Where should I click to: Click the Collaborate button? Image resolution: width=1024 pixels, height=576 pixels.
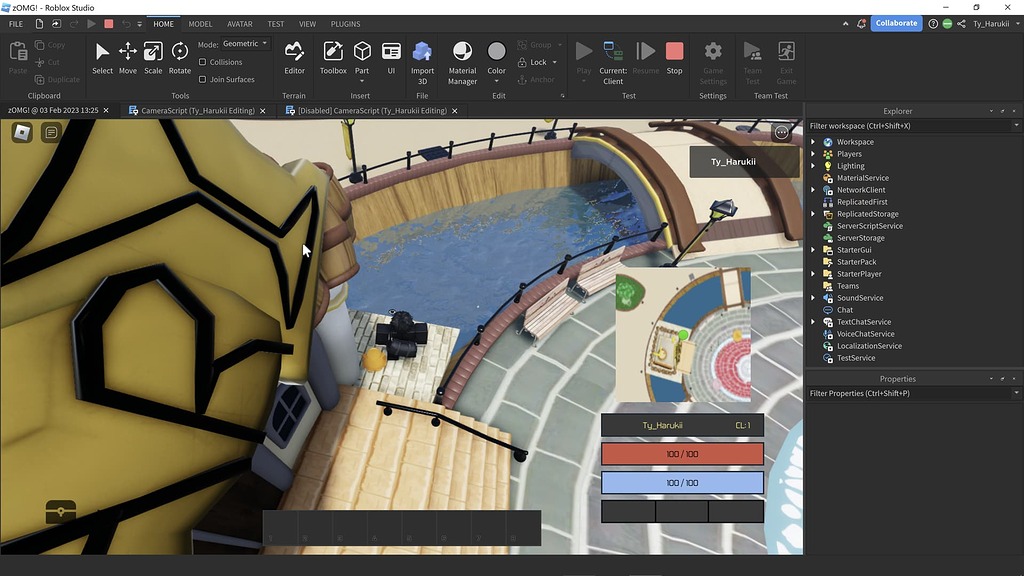click(x=896, y=23)
